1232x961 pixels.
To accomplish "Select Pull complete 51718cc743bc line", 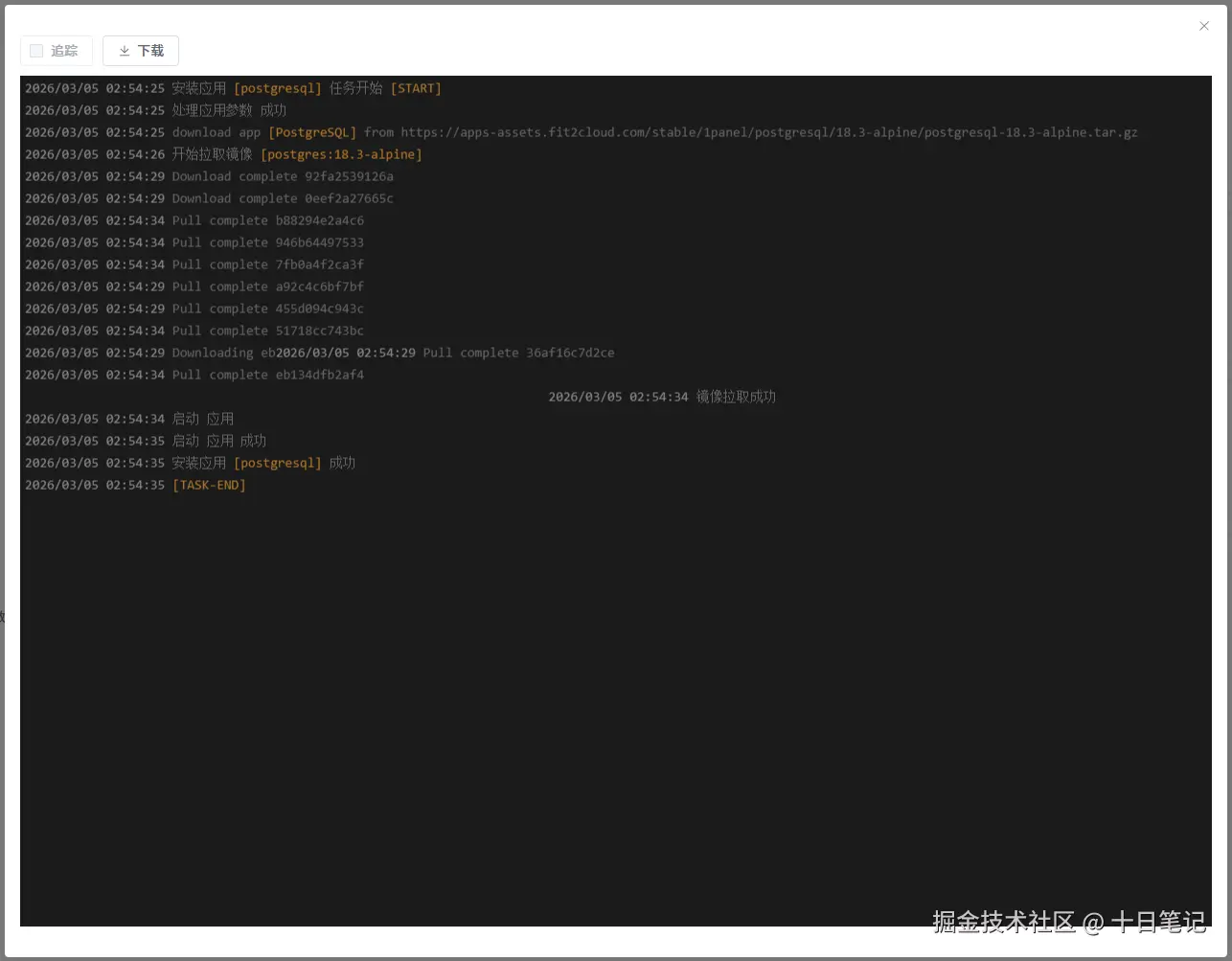I will click(194, 331).
